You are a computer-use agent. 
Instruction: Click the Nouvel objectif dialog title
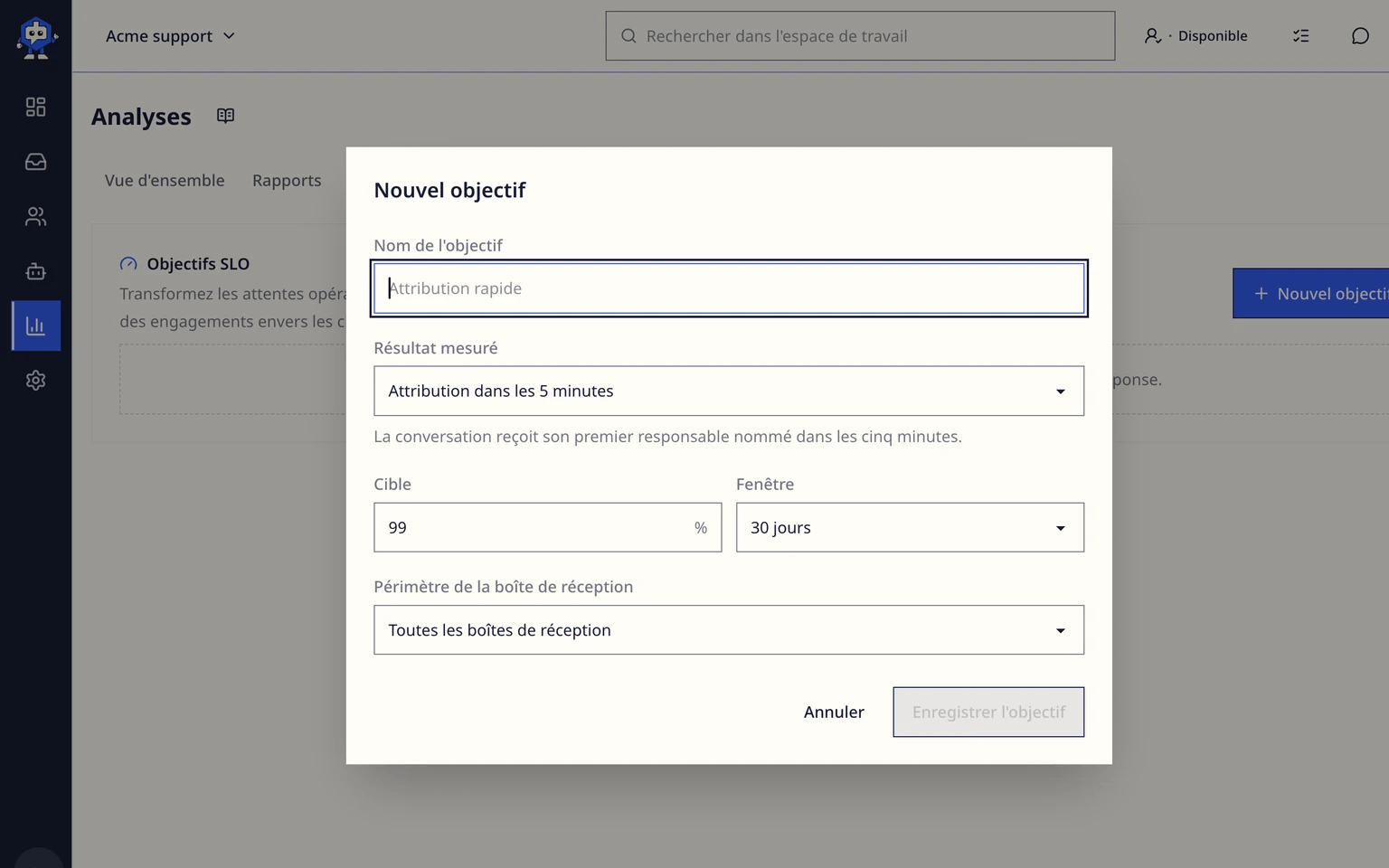coord(449,190)
